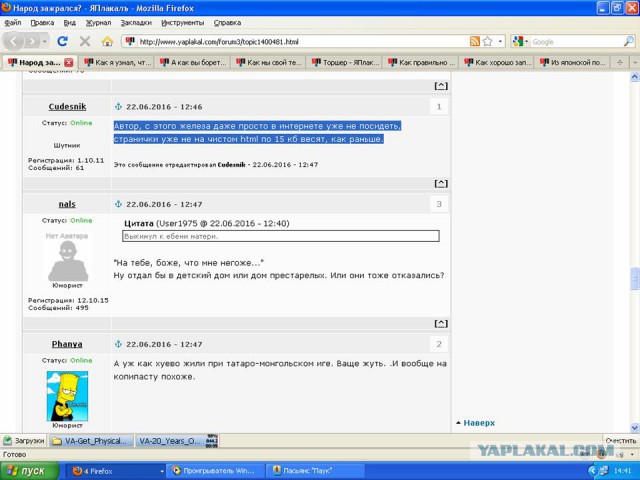
Task: Click the [^] up link above Cudesnik's post
Action: pyautogui.click(x=441, y=86)
